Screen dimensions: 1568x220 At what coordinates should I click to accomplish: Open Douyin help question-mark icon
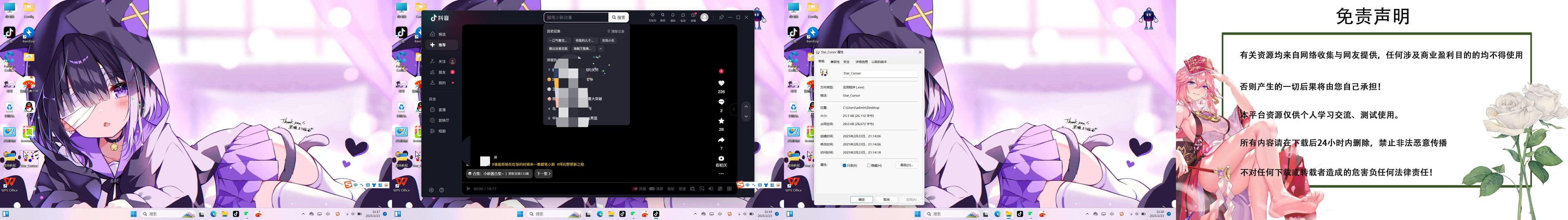tap(441, 190)
